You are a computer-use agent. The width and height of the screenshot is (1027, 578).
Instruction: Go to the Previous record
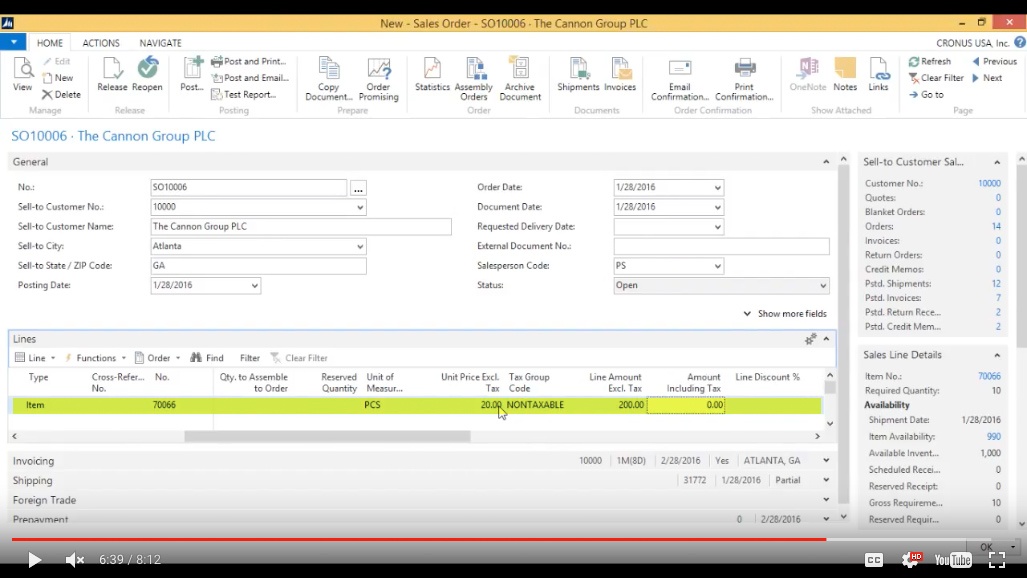[994, 61]
